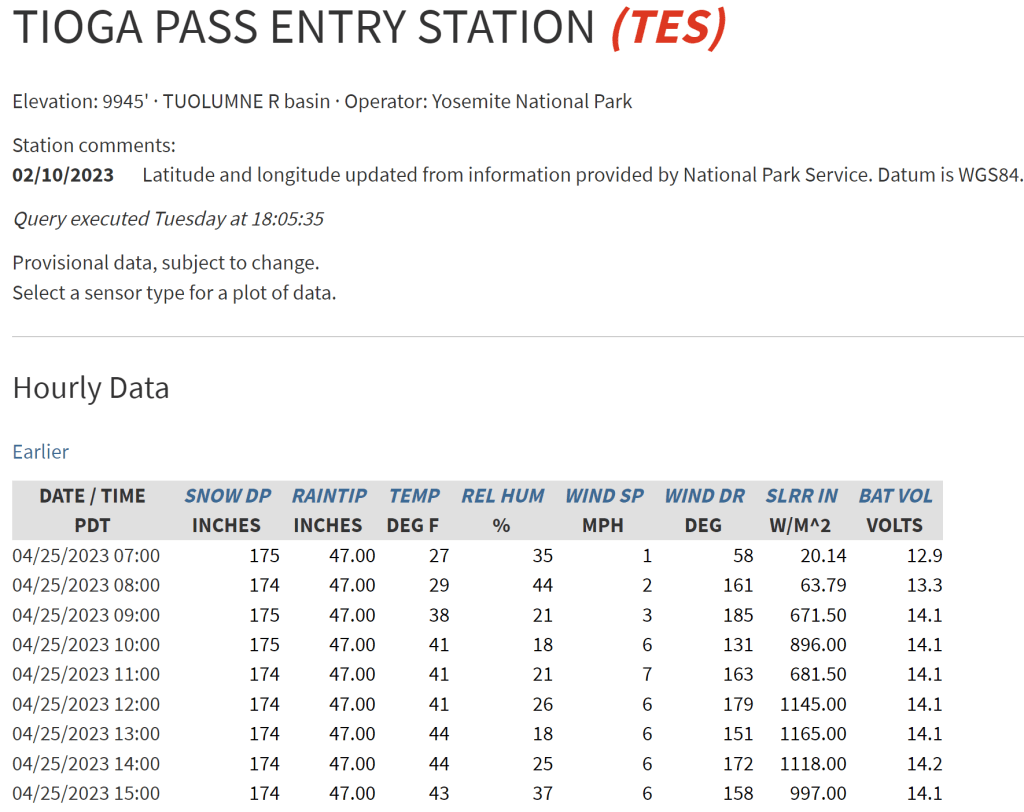Click the SLRR IN sensor link

pos(802,496)
